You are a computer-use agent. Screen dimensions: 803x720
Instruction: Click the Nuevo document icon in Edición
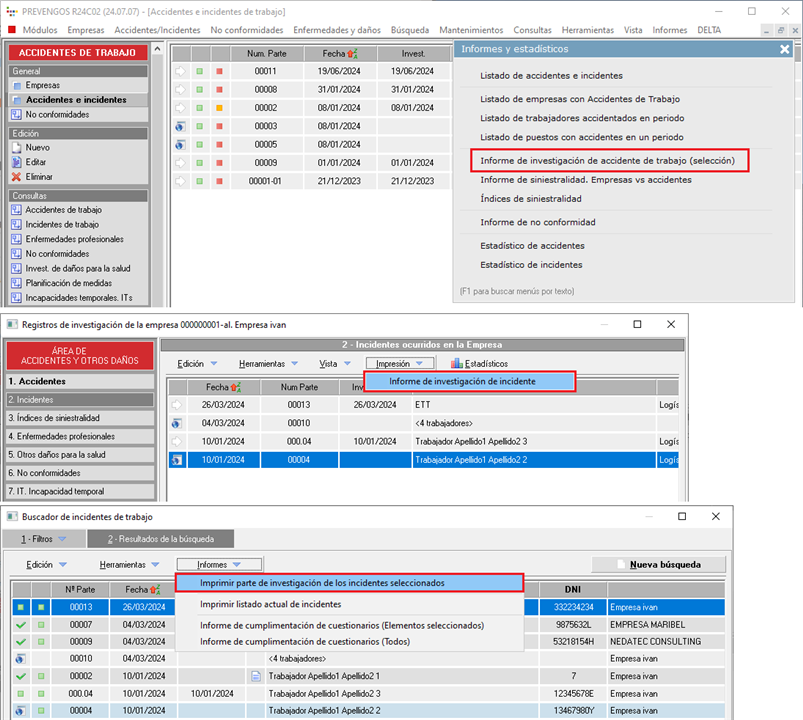pyautogui.click(x=16, y=147)
